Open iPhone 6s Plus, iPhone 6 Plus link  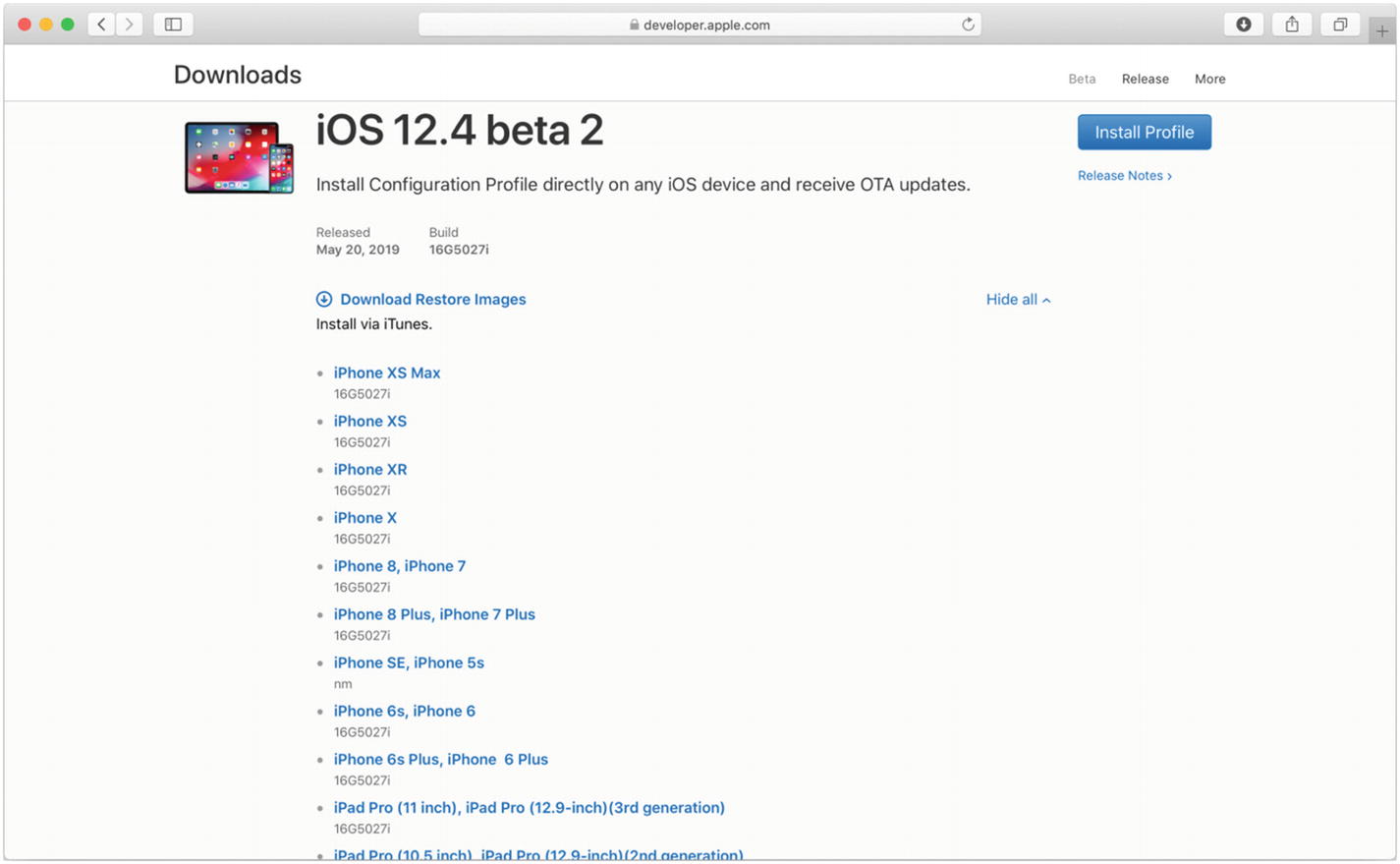tap(441, 760)
